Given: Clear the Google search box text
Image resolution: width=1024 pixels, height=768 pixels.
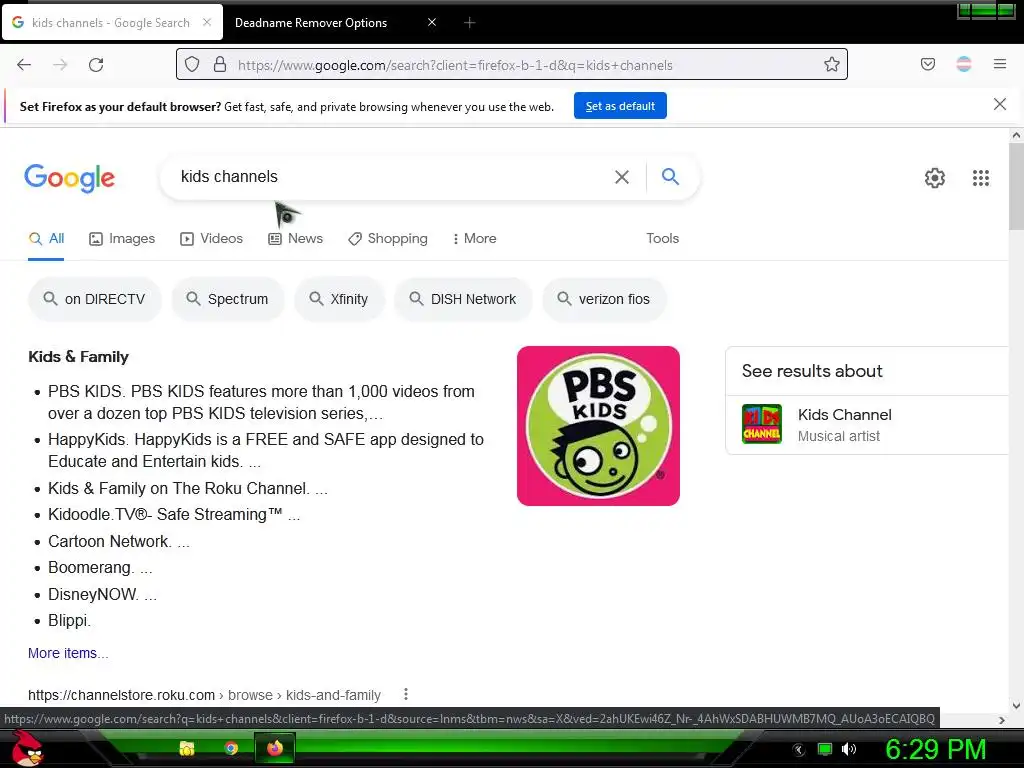Looking at the screenshot, I should click(x=622, y=177).
